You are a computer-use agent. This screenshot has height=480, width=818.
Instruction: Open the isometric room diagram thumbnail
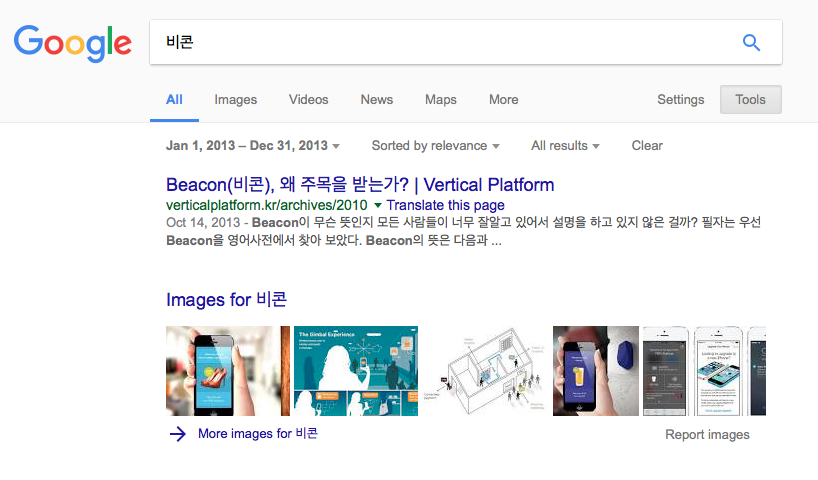tap(485, 371)
